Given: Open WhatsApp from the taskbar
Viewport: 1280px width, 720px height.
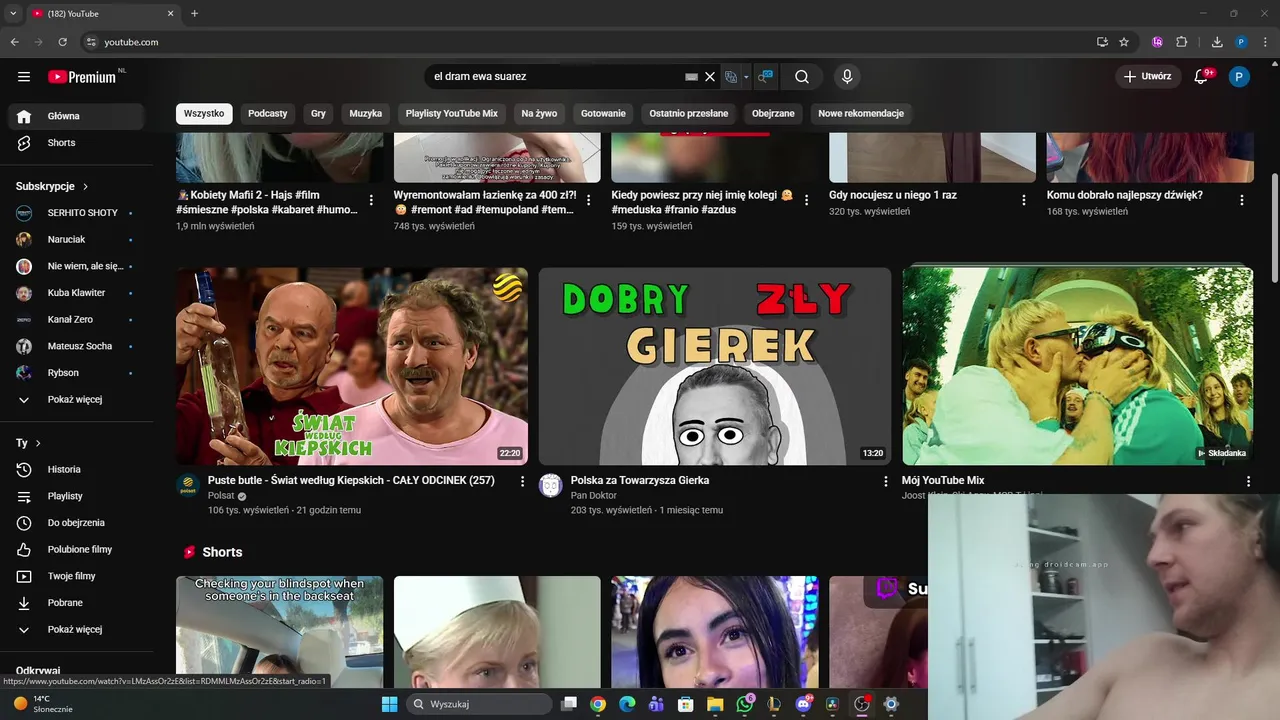Looking at the screenshot, I should pyautogui.click(x=745, y=704).
